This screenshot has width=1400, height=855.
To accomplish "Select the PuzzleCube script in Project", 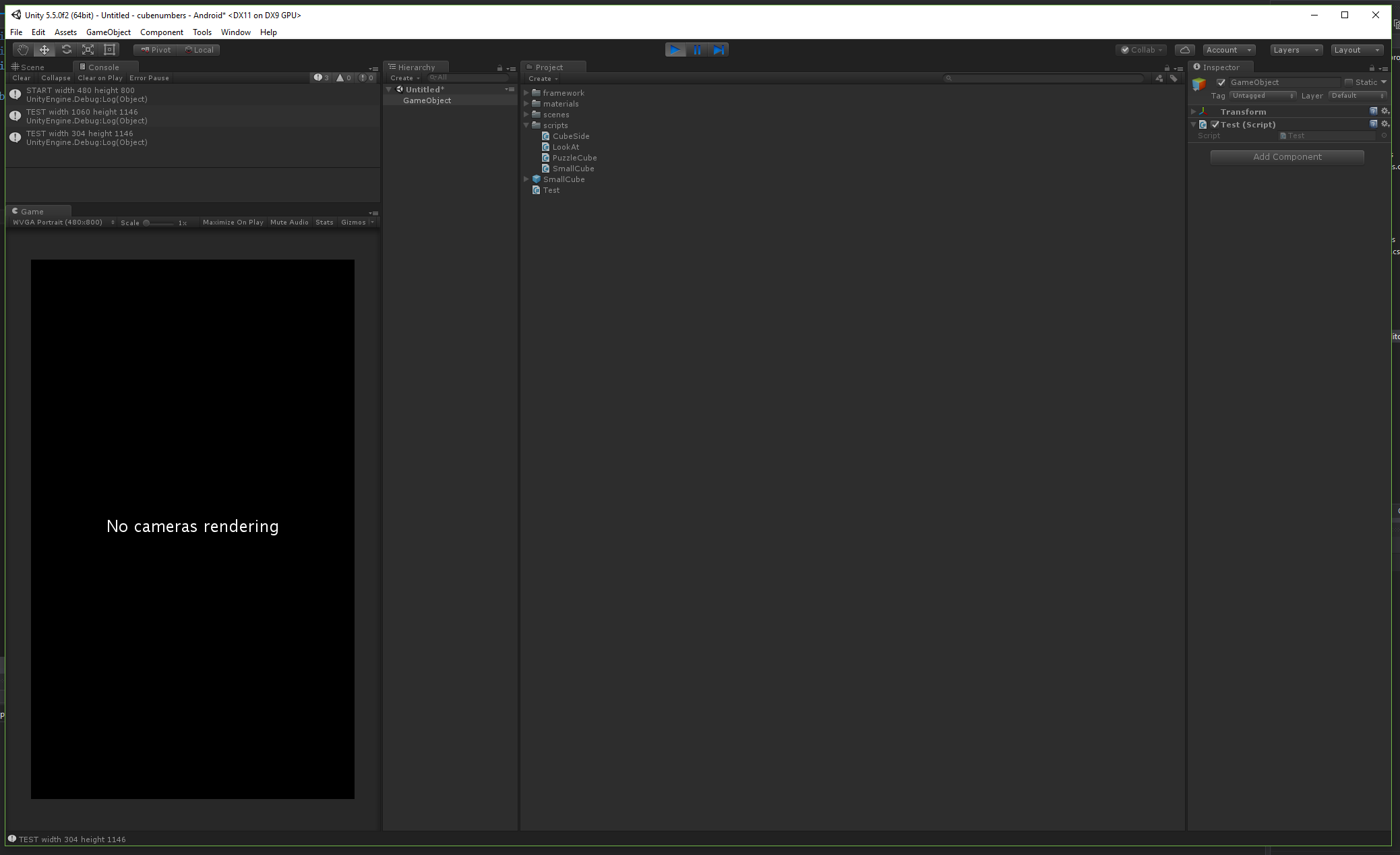I will (x=574, y=157).
